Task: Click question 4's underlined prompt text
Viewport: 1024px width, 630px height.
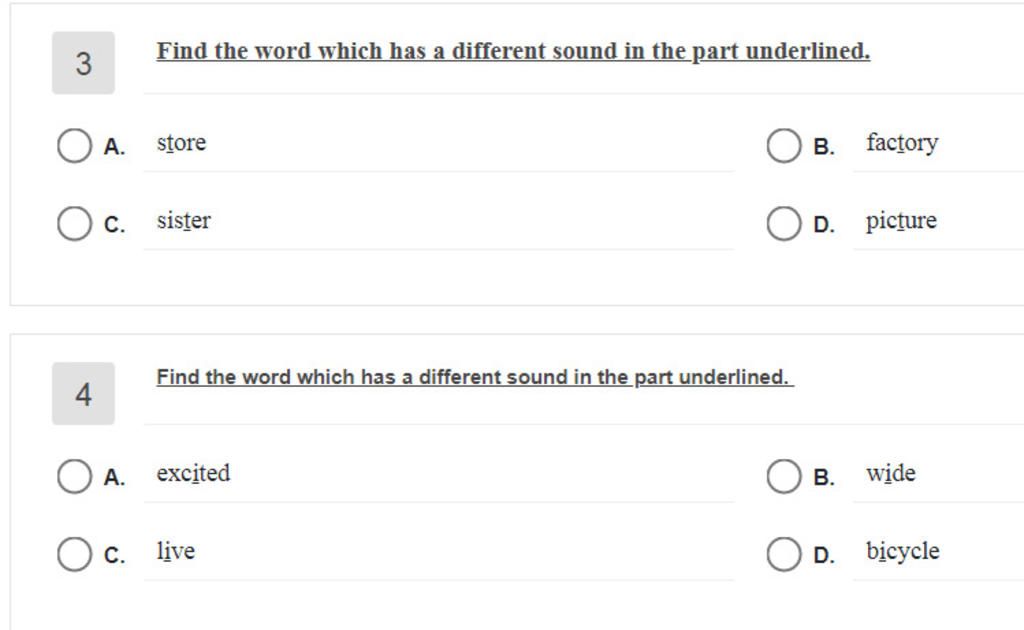Action: pos(475,377)
